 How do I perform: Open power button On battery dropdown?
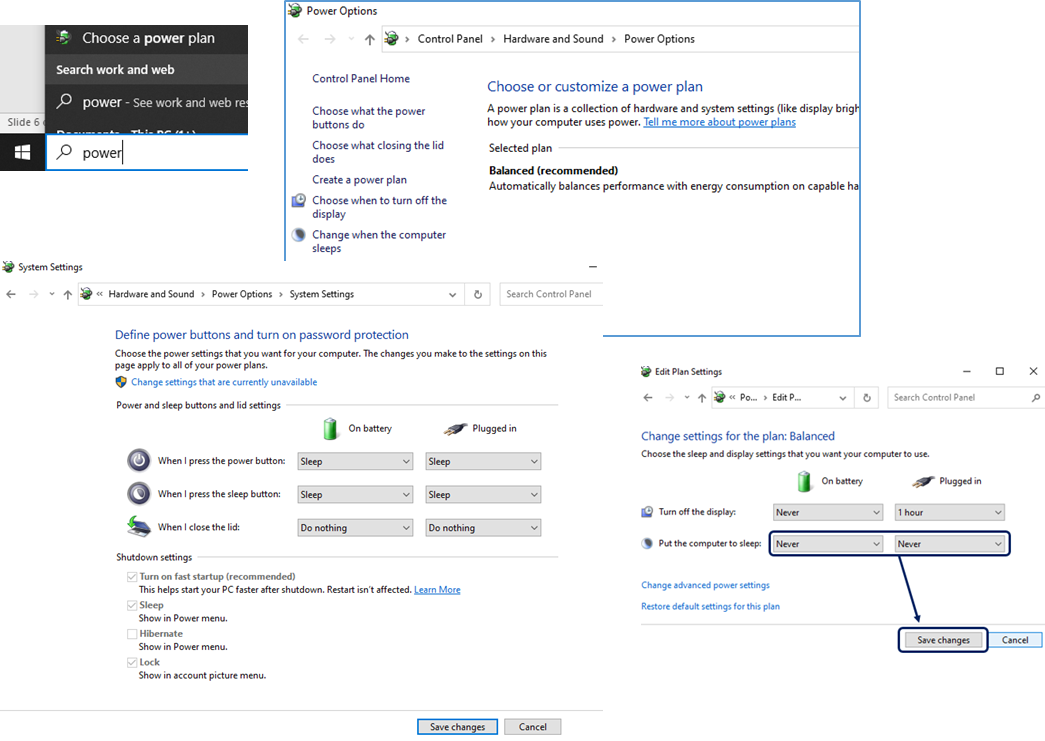355,461
